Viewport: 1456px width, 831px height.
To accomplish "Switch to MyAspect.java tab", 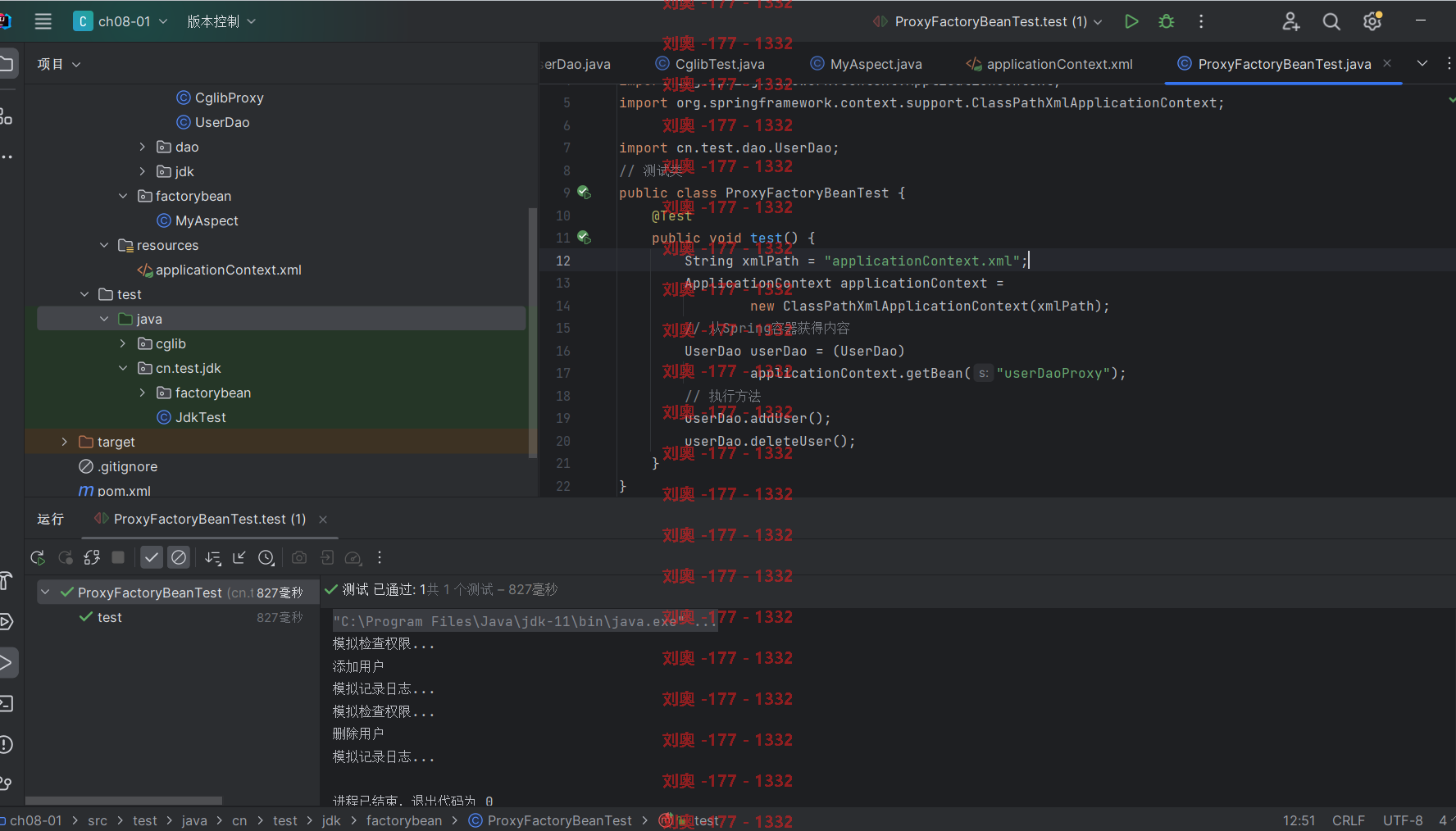I will coord(866,64).
